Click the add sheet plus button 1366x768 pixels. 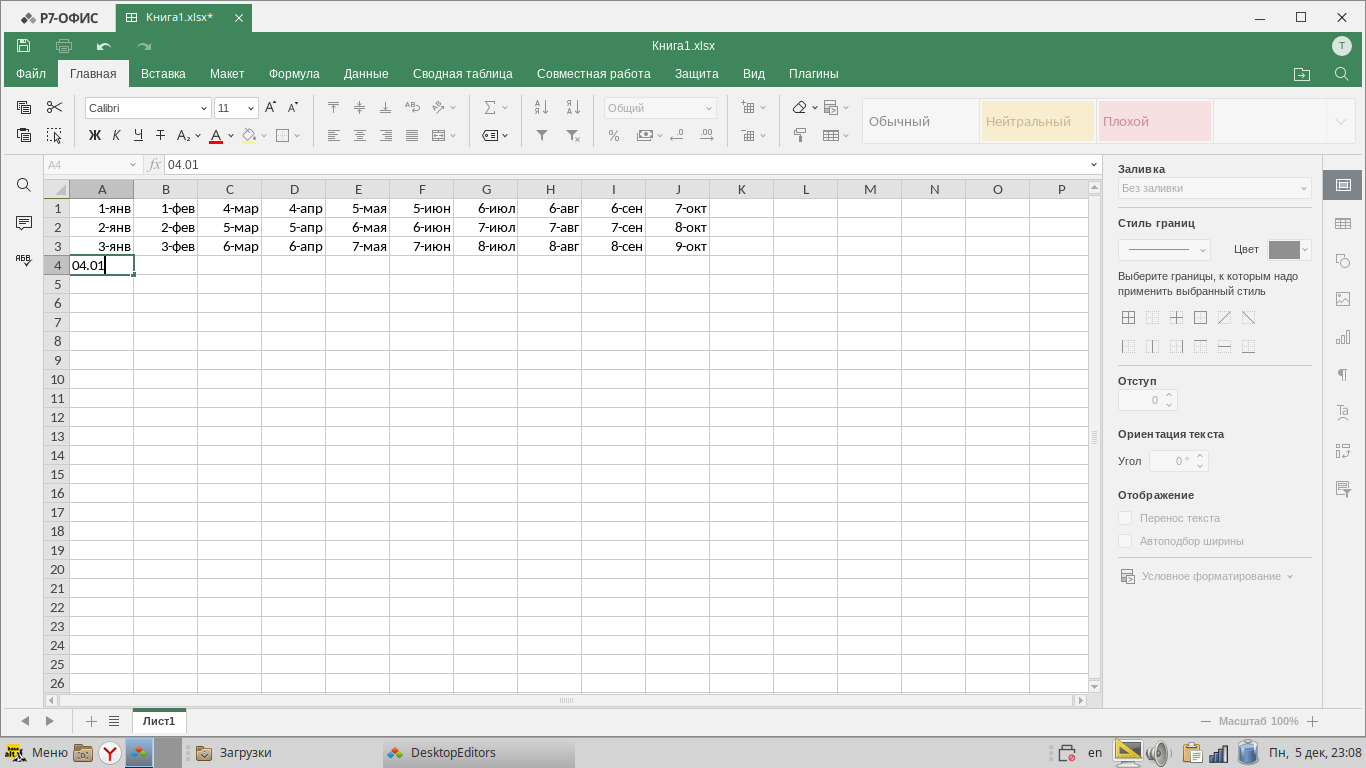[91, 721]
